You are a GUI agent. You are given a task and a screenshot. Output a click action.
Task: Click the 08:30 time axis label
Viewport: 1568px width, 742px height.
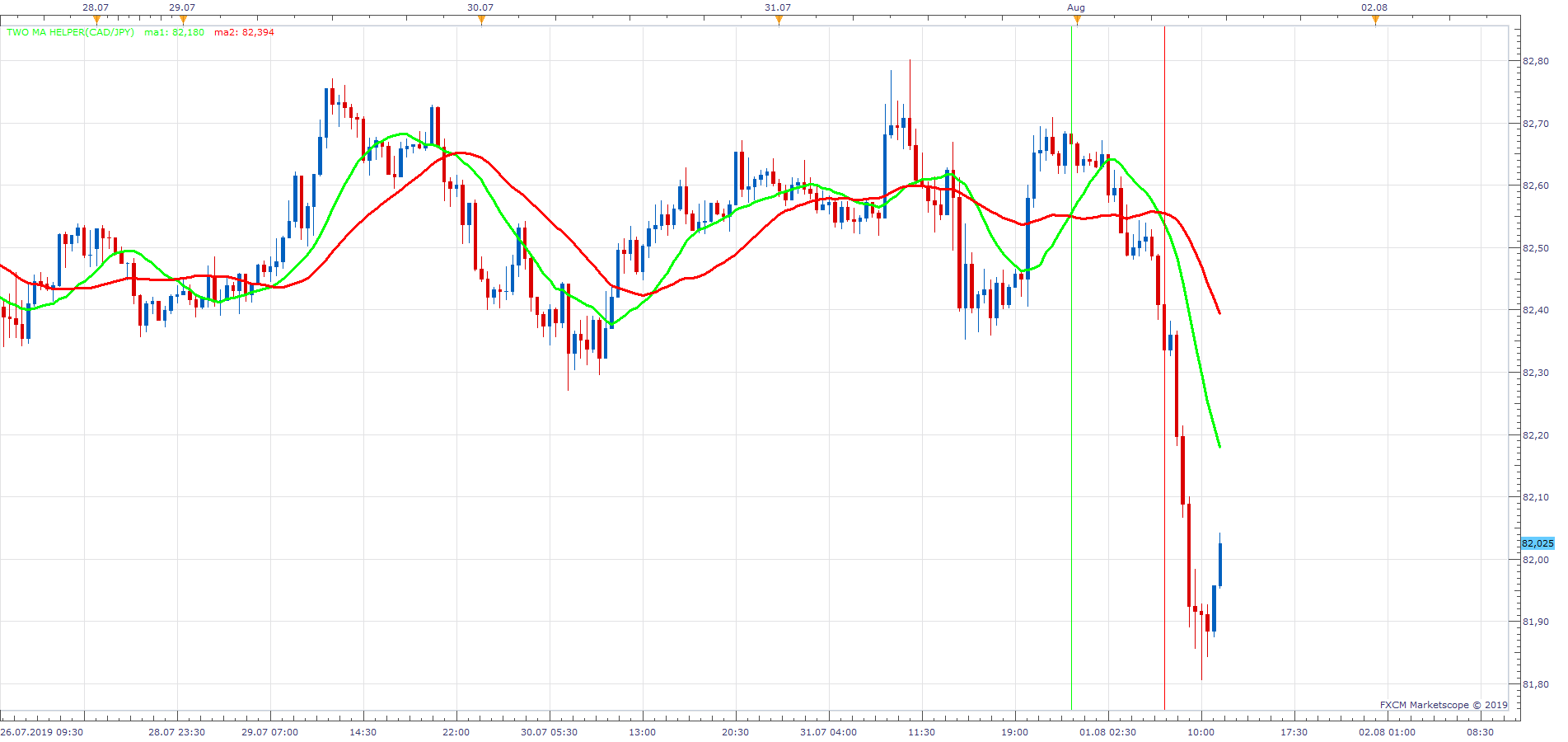point(1481,732)
